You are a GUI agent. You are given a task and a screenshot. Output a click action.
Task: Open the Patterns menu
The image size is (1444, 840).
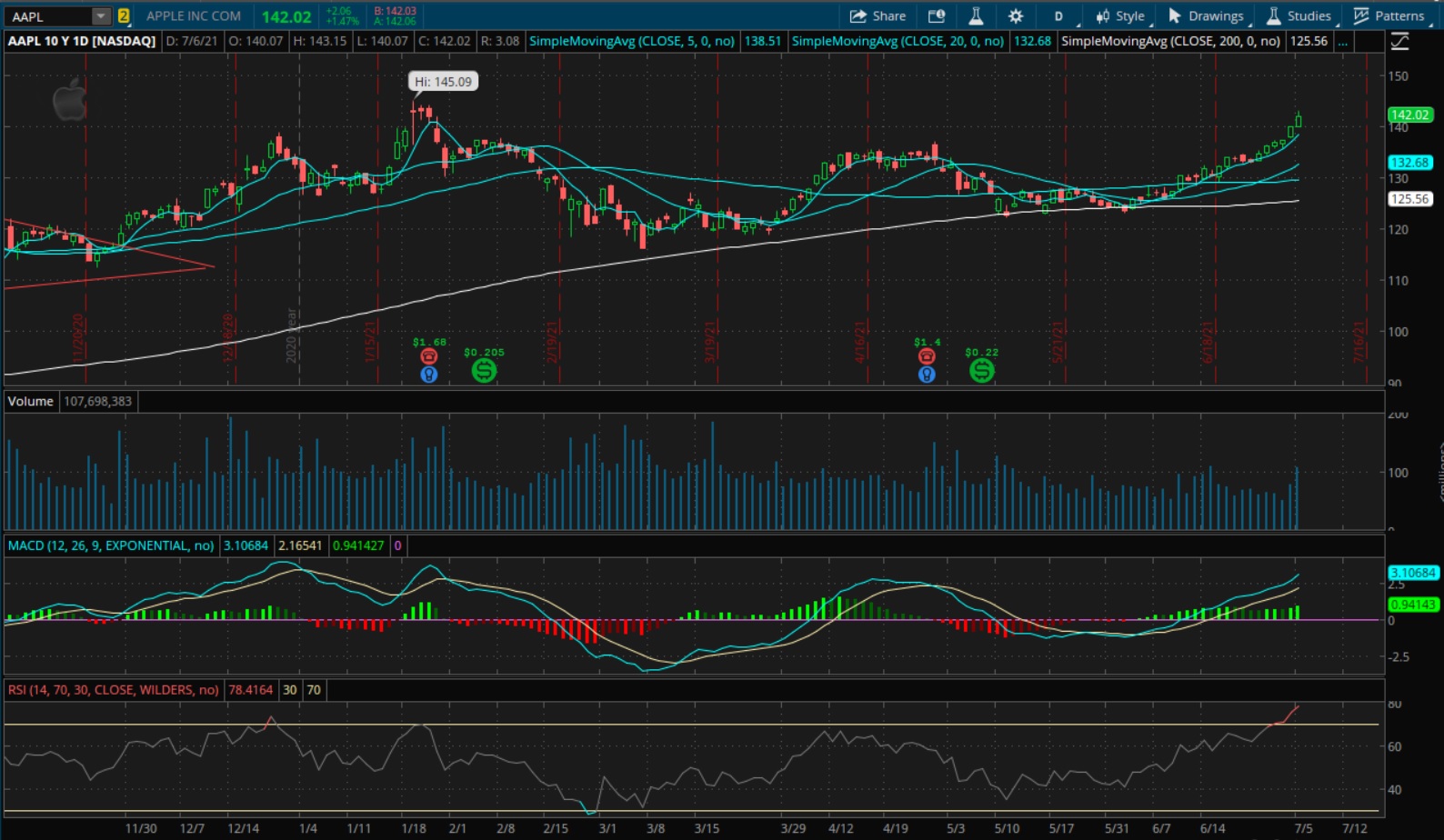(x=1389, y=16)
